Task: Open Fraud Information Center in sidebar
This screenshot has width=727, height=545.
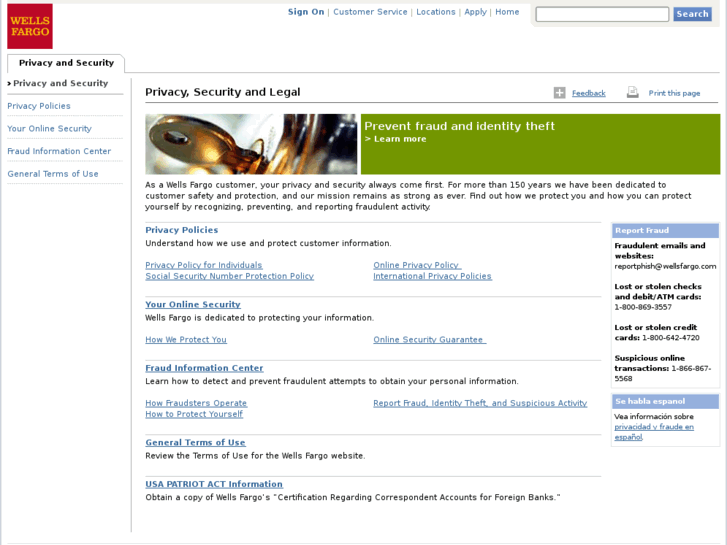Action: [x=59, y=151]
